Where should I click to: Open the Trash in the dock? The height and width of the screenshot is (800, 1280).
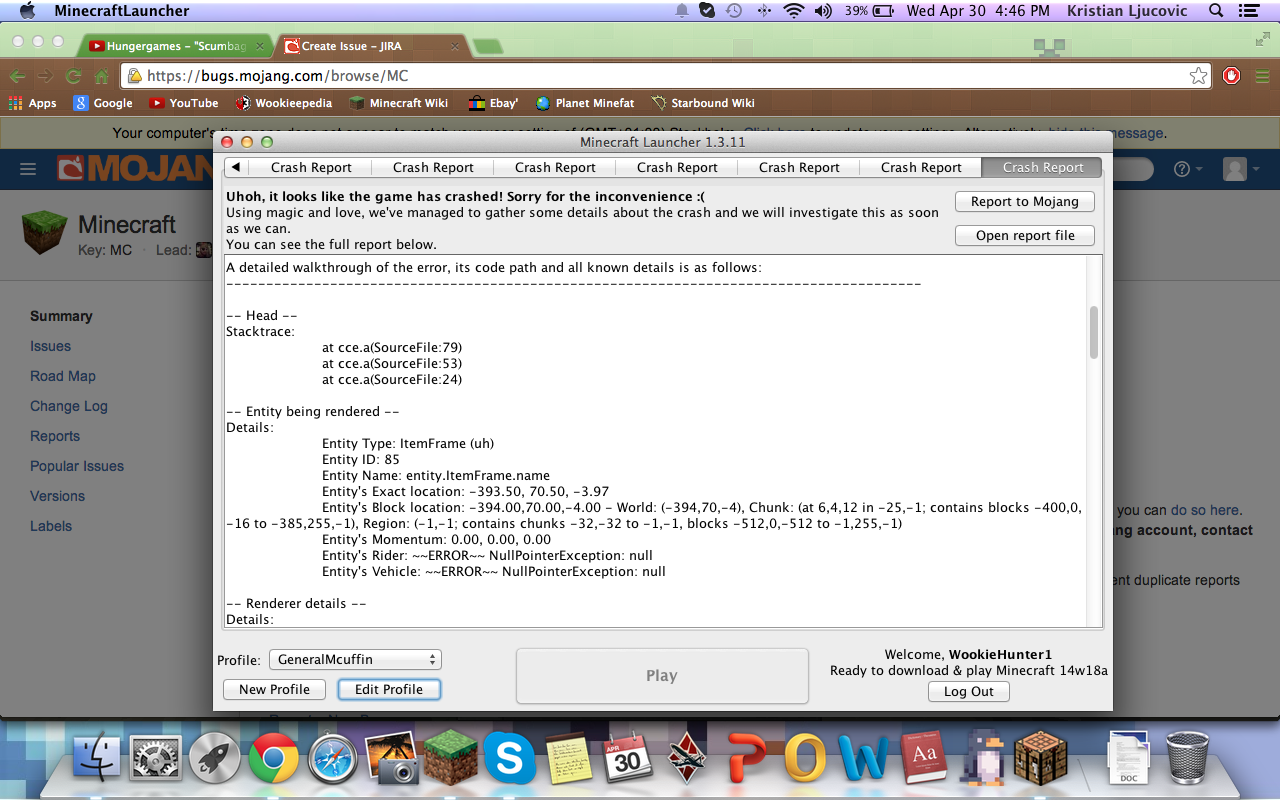(1187, 758)
